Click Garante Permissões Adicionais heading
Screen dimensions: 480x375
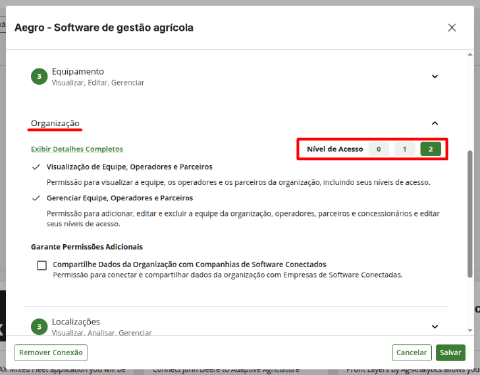point(87,247)
